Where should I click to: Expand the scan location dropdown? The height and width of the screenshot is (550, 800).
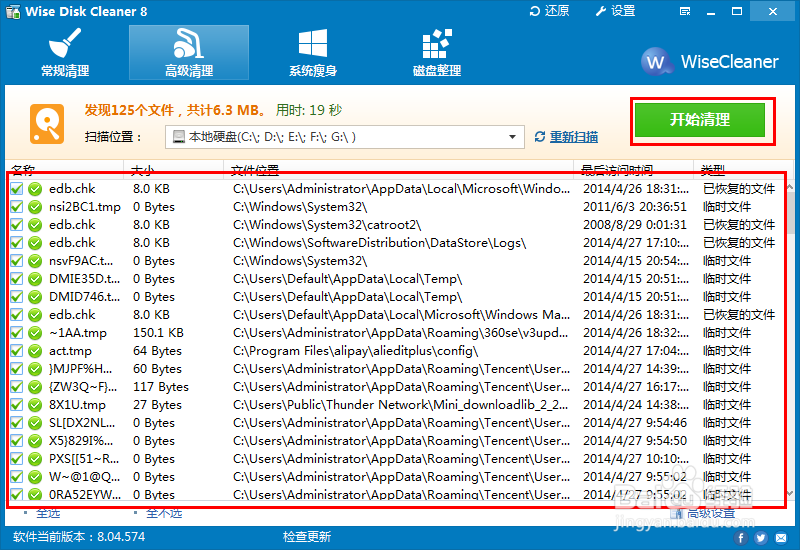point(512,137)
